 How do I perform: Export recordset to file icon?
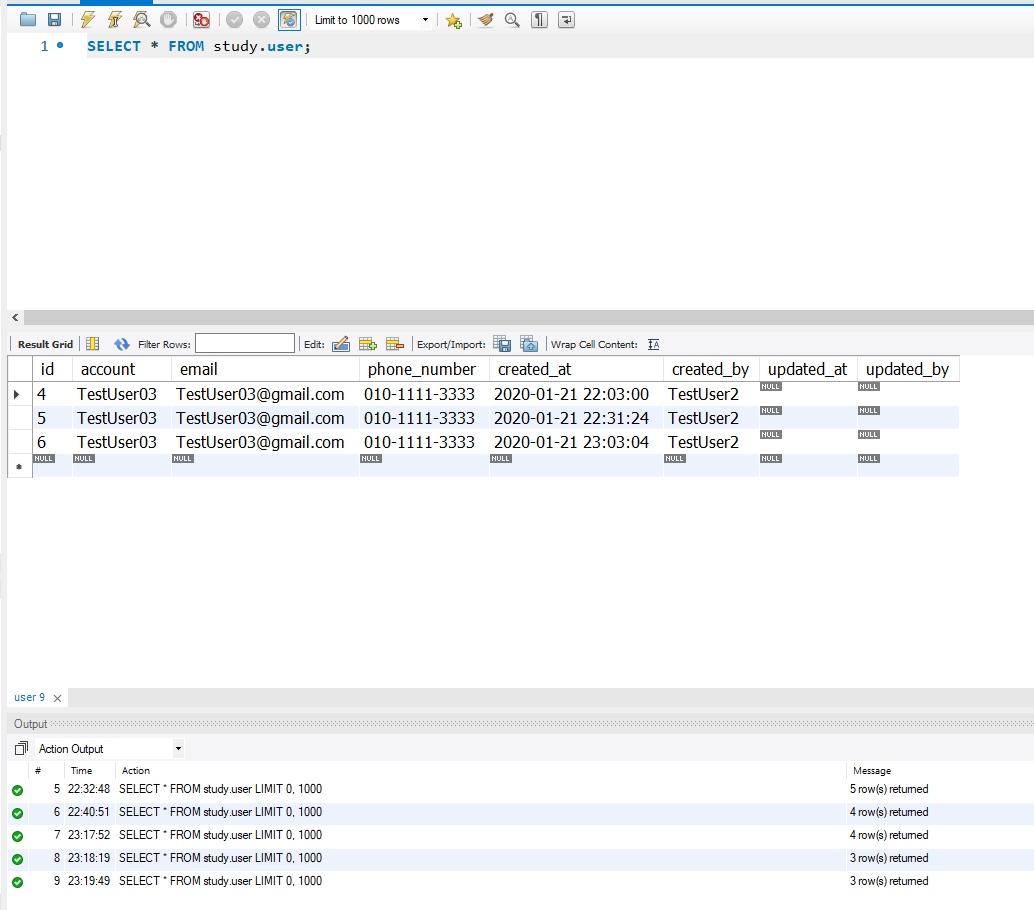pyautogui.click(x=502, y=344)
